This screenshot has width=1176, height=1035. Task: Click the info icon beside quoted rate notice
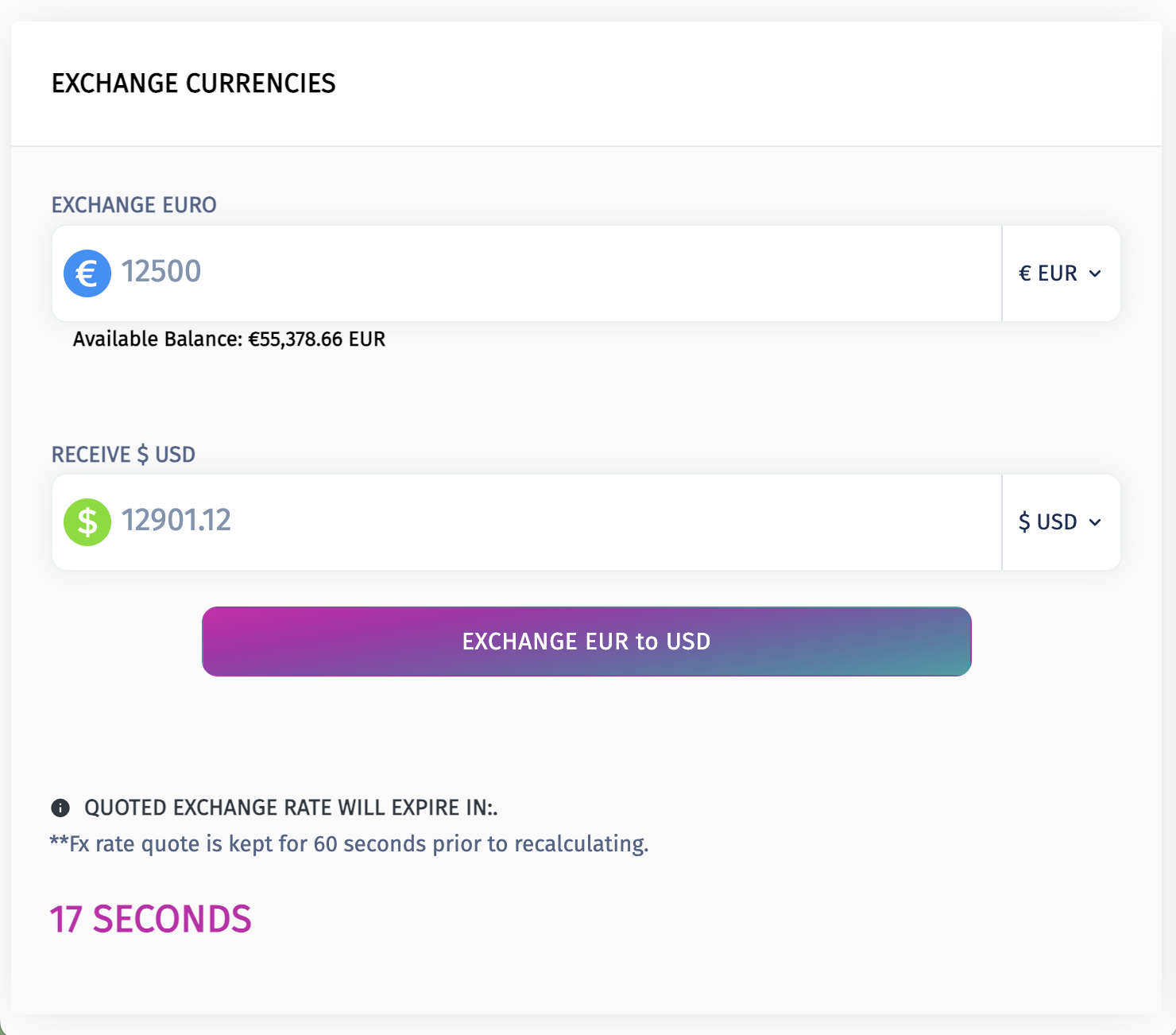point(60,808)
